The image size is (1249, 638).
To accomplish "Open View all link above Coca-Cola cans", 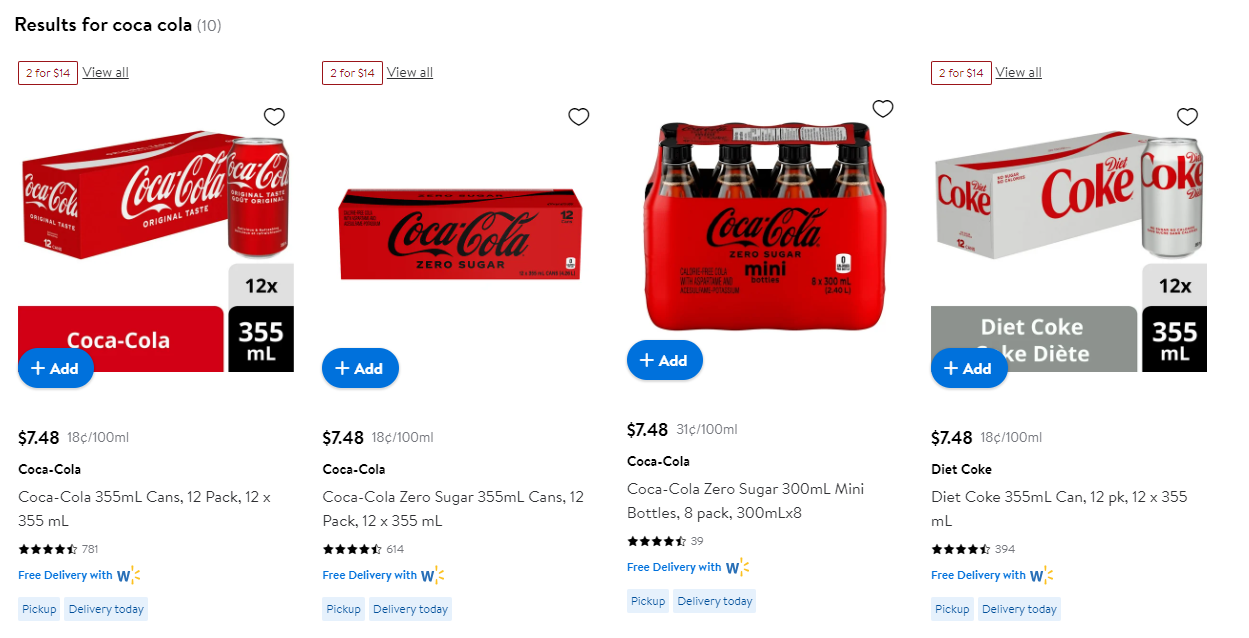I will click(105, 72).
